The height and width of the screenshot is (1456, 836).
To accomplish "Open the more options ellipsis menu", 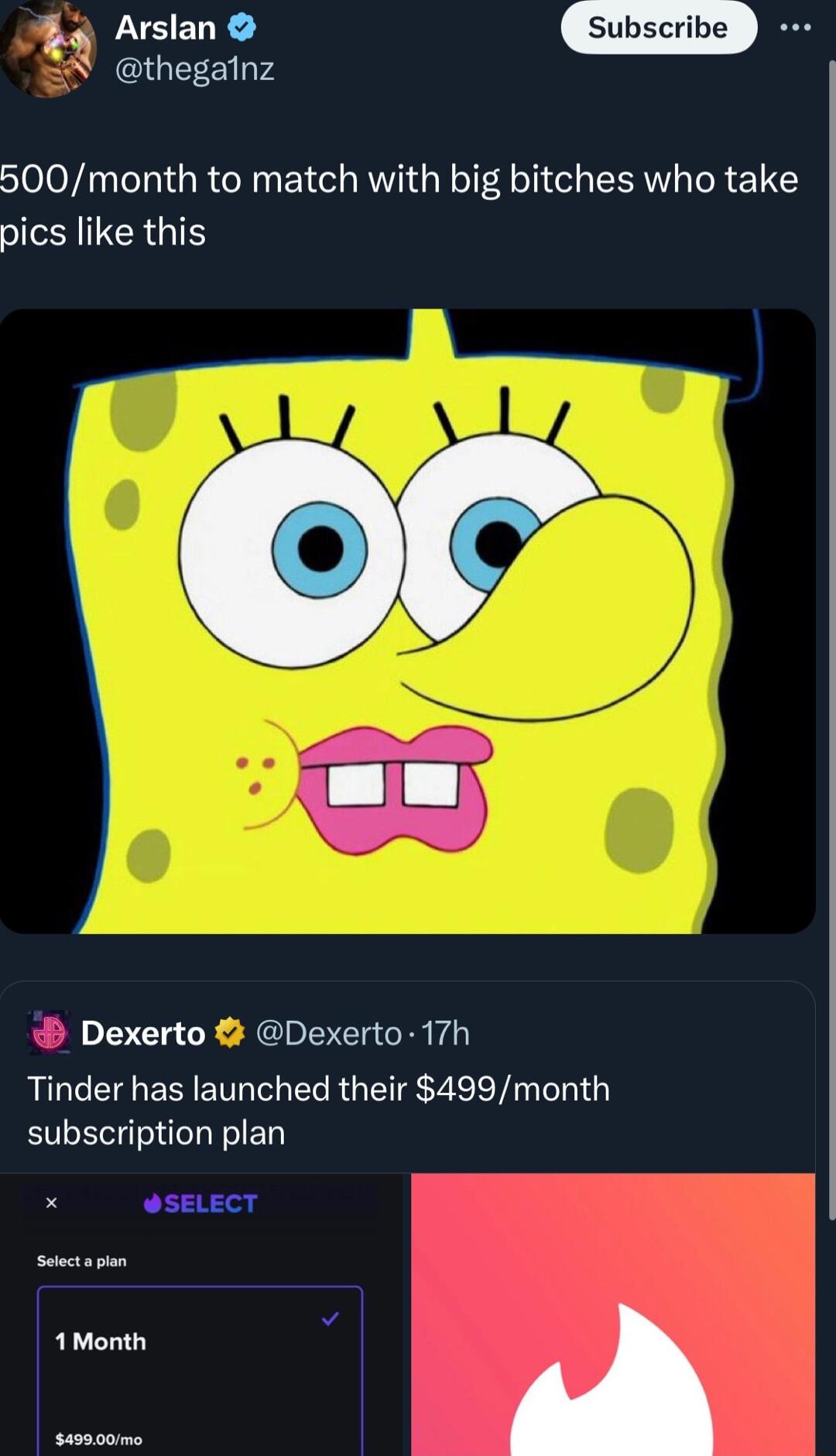I will pos(797,28).
